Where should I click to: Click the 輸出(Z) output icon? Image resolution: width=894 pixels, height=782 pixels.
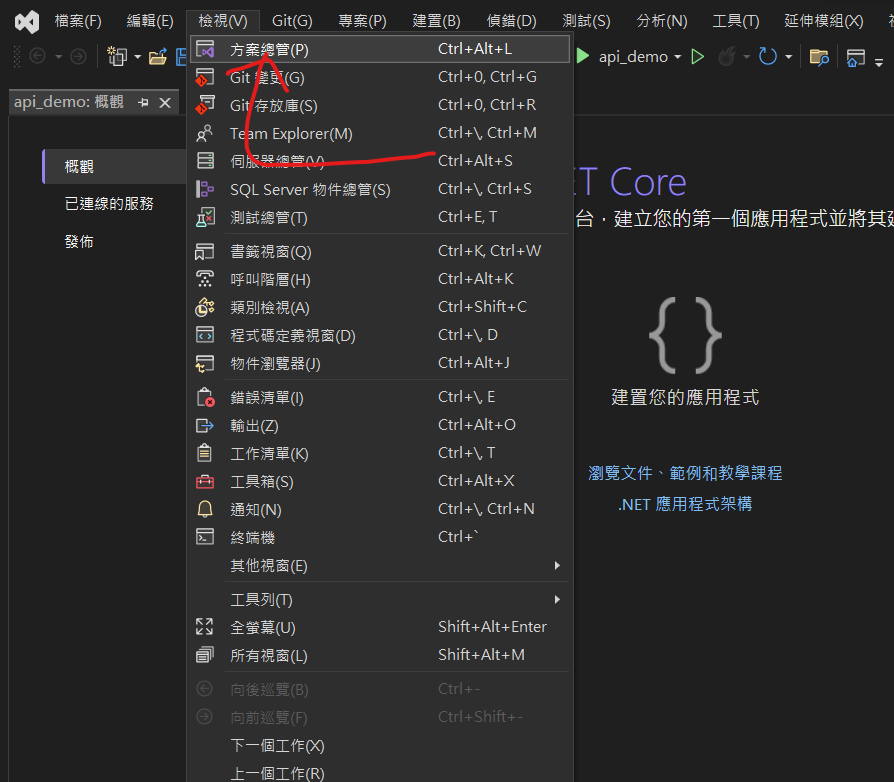point(205,425)
